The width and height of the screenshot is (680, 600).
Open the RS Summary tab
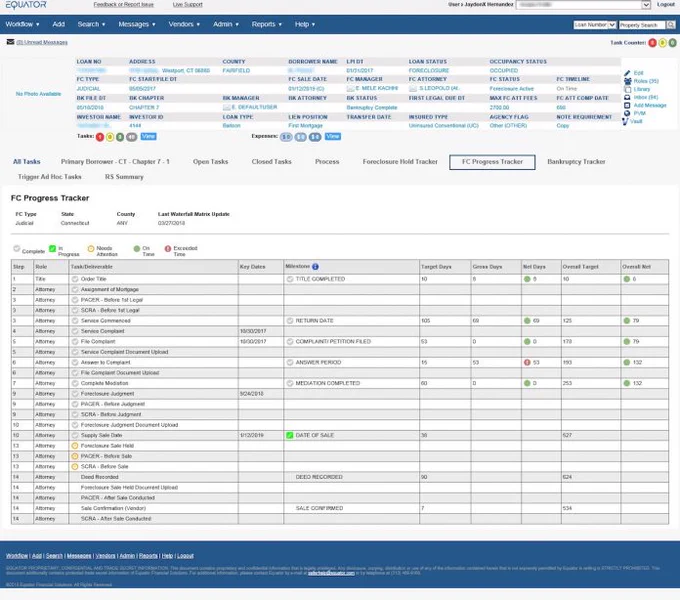[124, 177]
